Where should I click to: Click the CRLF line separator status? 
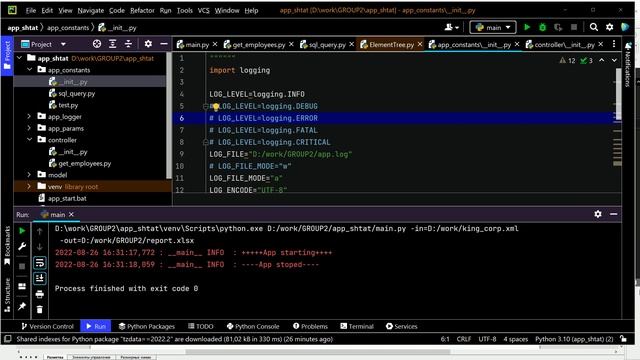464,339
